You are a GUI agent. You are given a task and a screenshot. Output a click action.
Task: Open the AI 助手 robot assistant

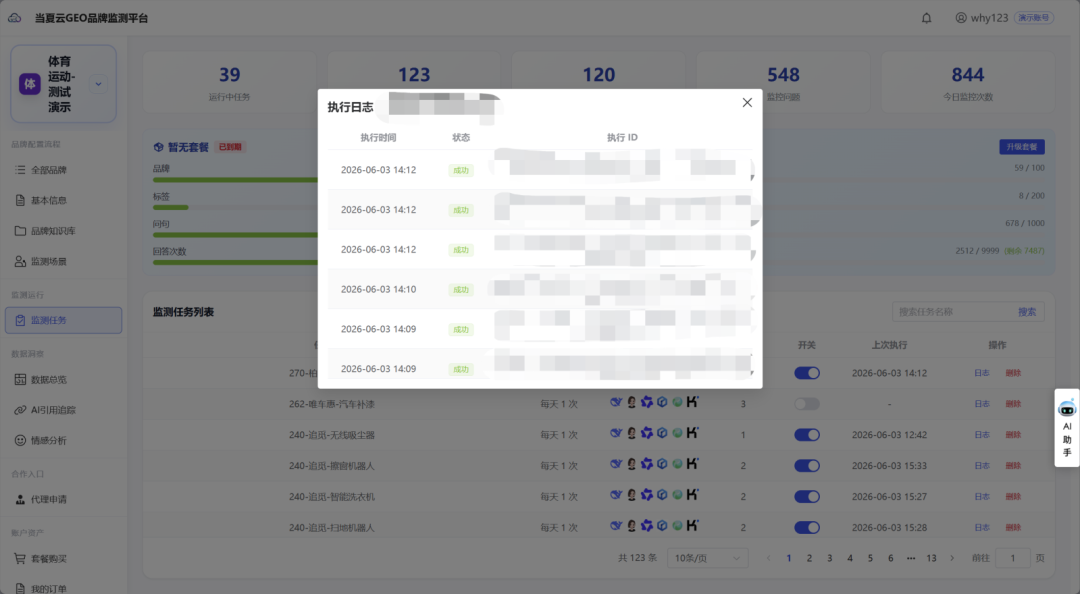pos(1067,428)
